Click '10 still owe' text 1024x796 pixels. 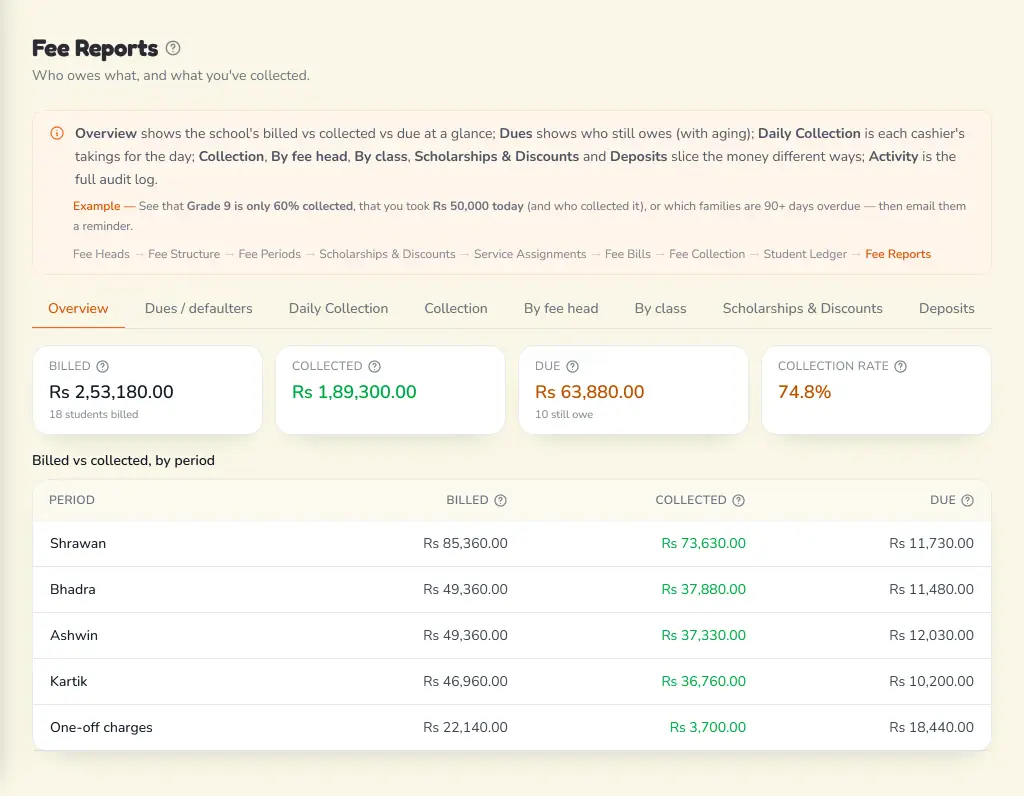click(x=564, y=414)
